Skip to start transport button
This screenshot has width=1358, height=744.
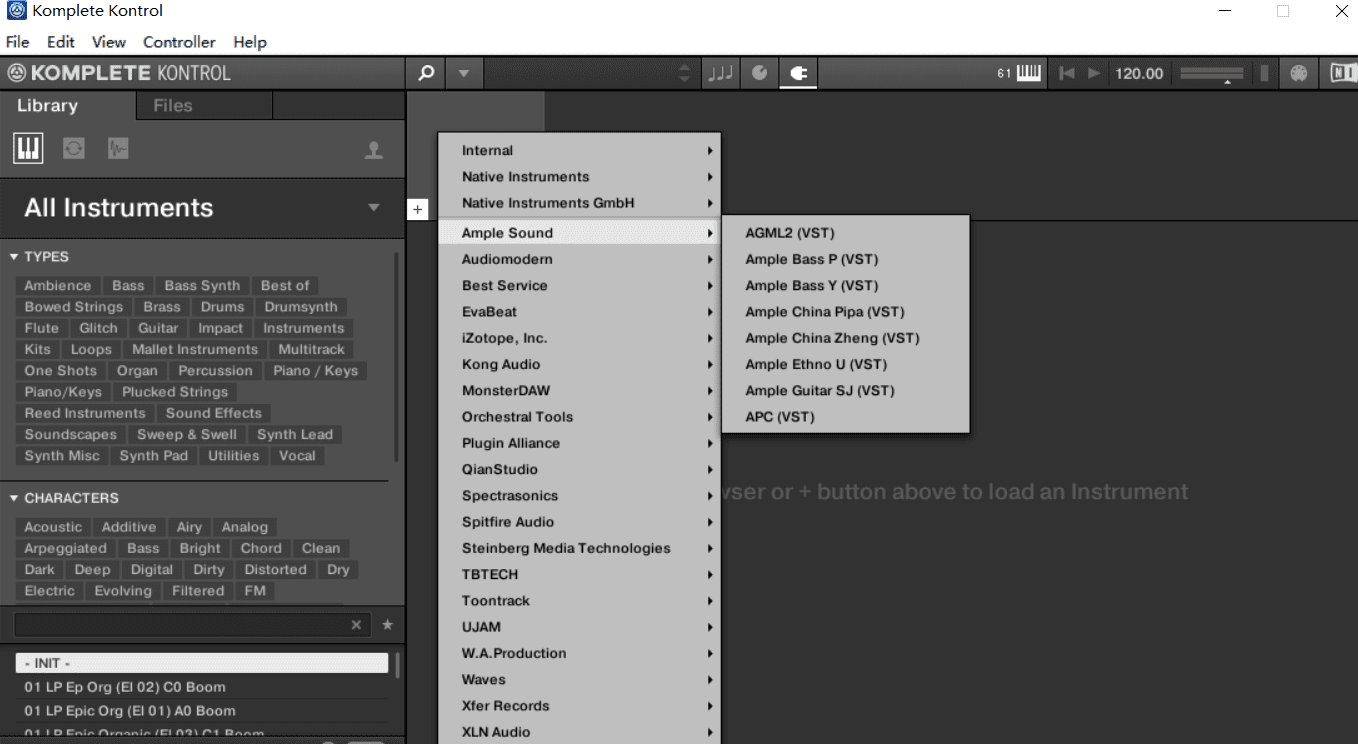(1066, 73)
